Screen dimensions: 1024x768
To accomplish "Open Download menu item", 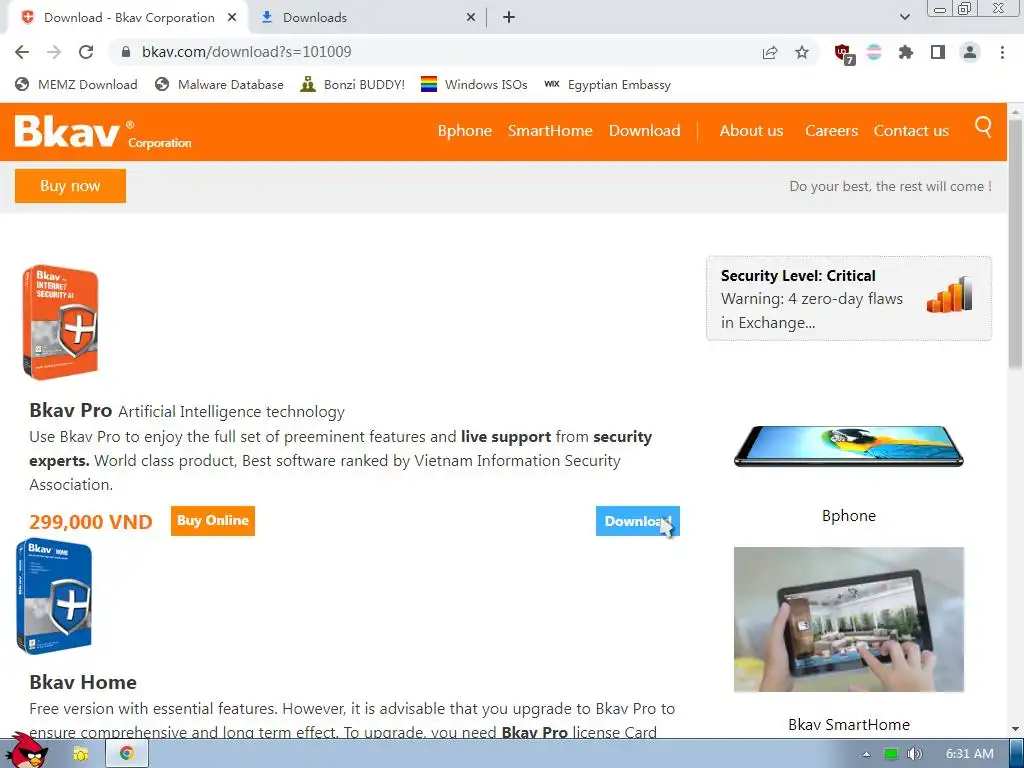I will pos(645,131).
